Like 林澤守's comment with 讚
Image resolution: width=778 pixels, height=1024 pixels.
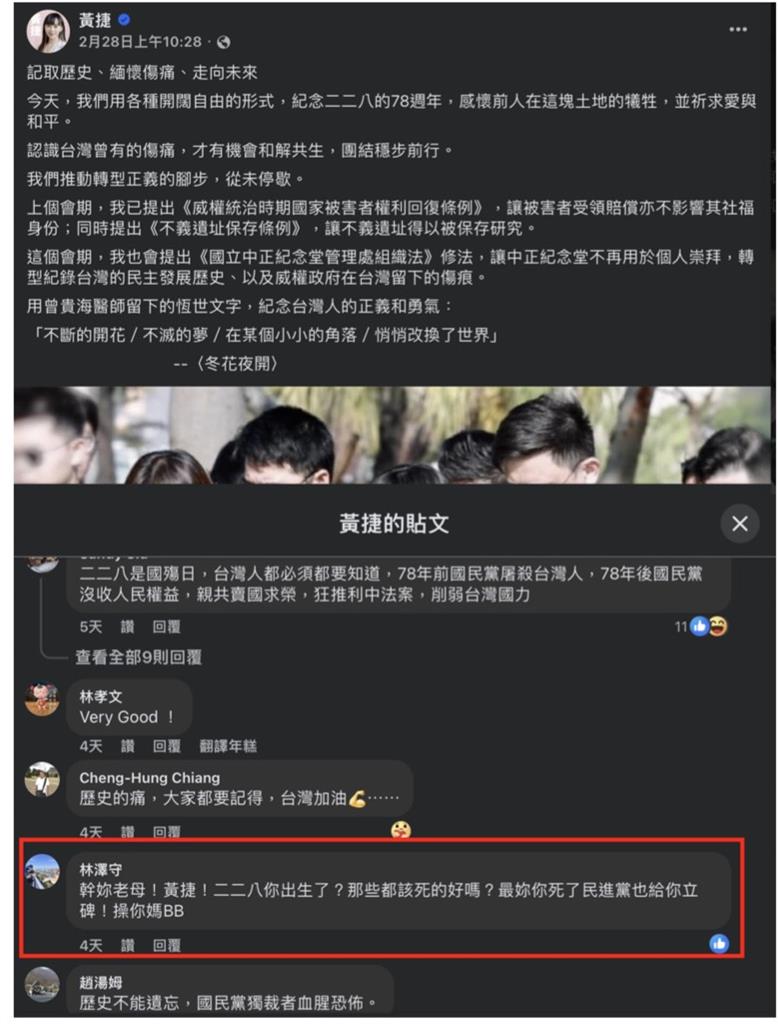127,945
